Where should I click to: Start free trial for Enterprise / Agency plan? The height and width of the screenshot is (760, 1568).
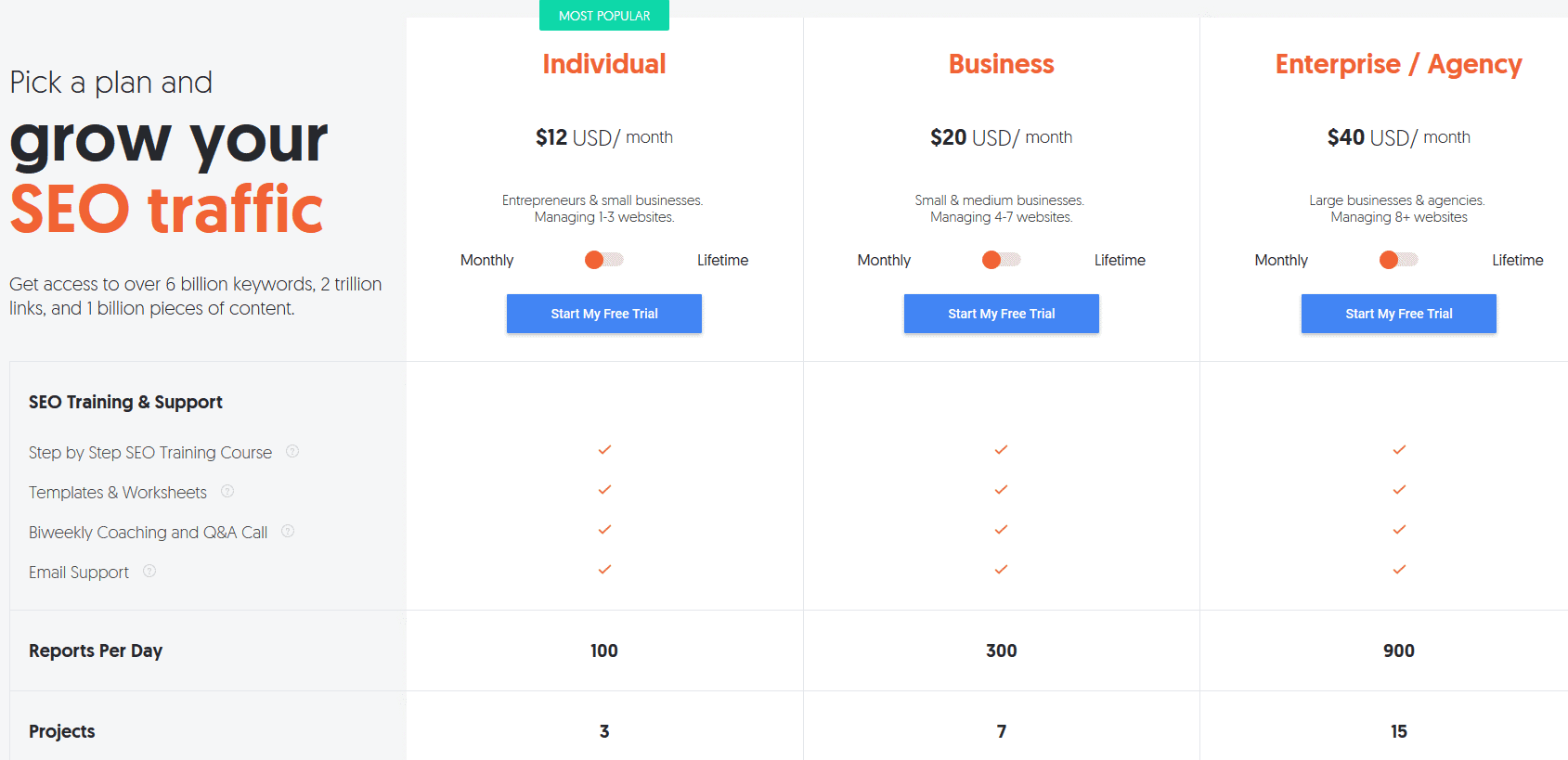[1399, 314]
